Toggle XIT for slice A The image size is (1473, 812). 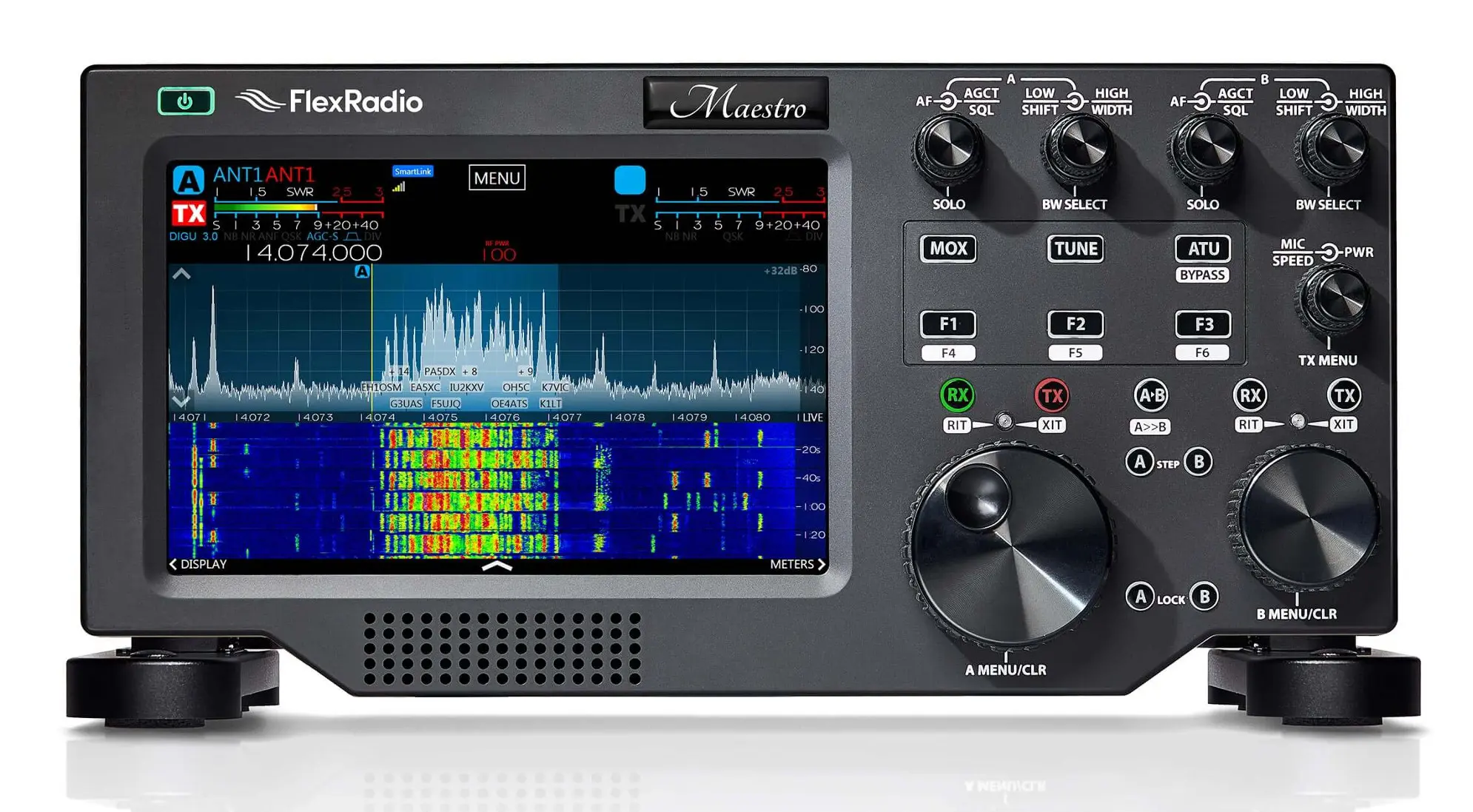click(x=1052, y=426)
